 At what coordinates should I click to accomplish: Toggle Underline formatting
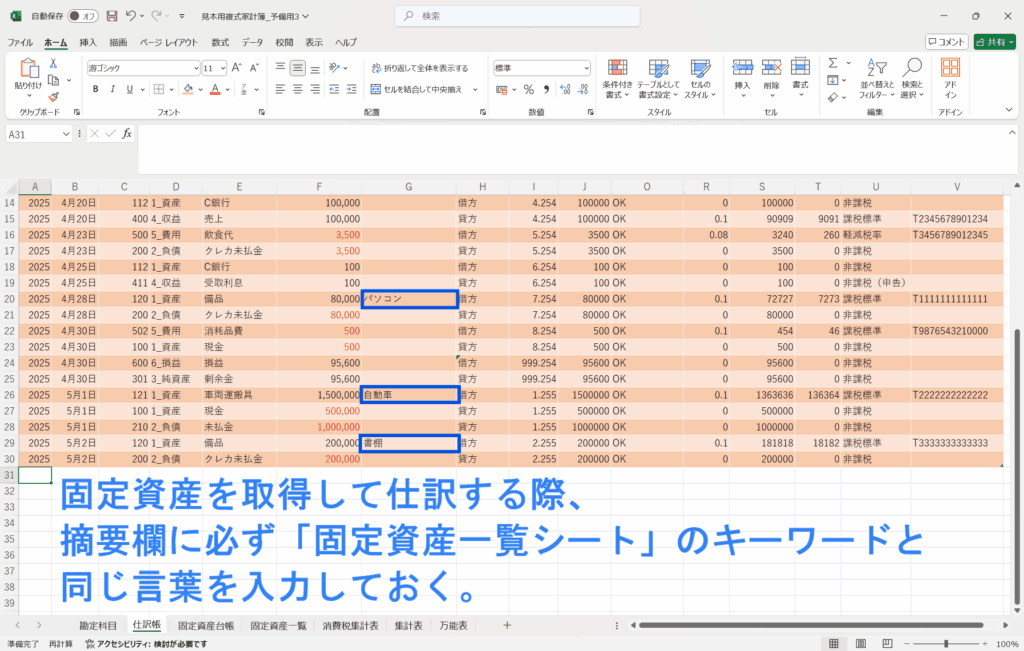[x=129, y=89]
